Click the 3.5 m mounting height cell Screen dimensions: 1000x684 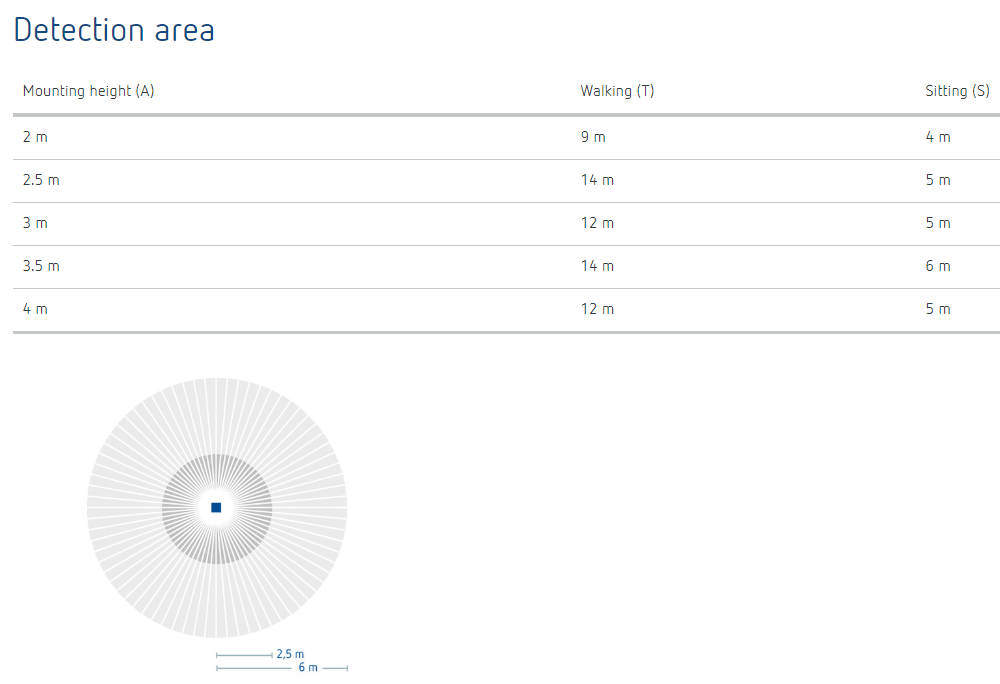pos(41,266)
